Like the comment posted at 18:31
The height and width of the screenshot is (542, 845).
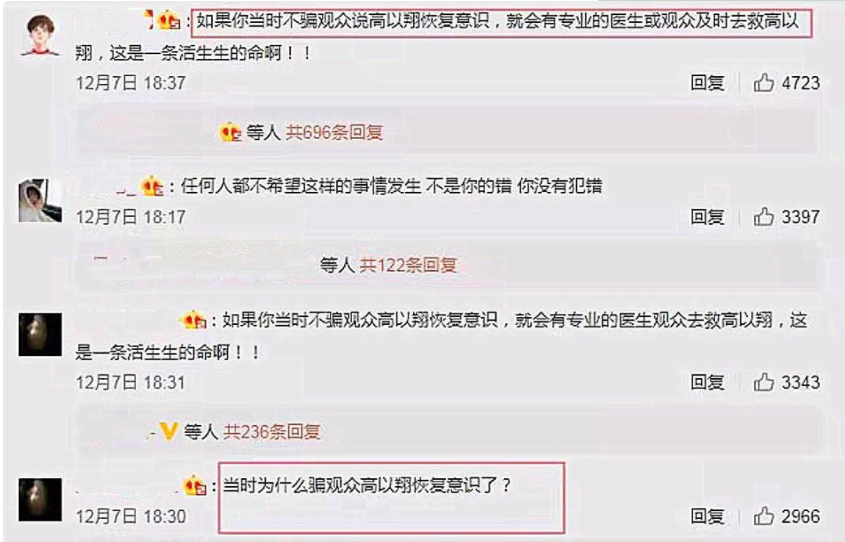point(764,383)
